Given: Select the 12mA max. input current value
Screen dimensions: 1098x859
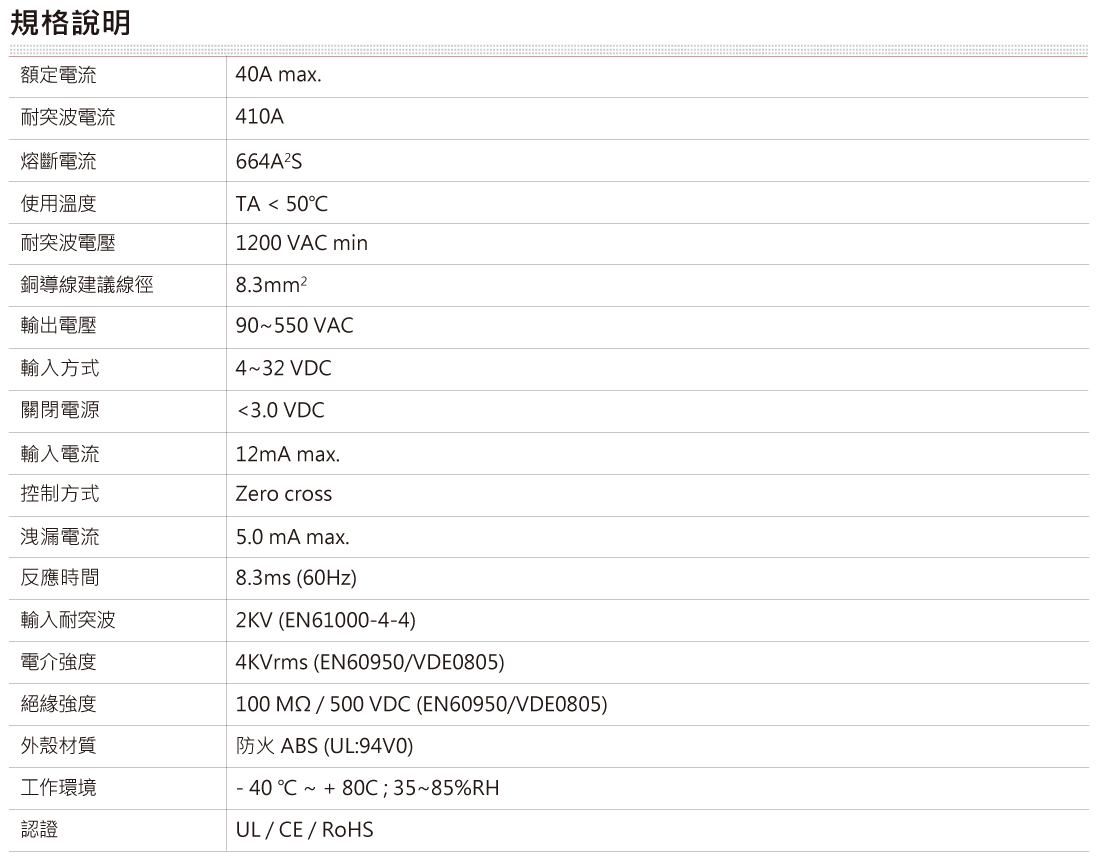Looking at the screenshot, I should (x=288, y=455).
